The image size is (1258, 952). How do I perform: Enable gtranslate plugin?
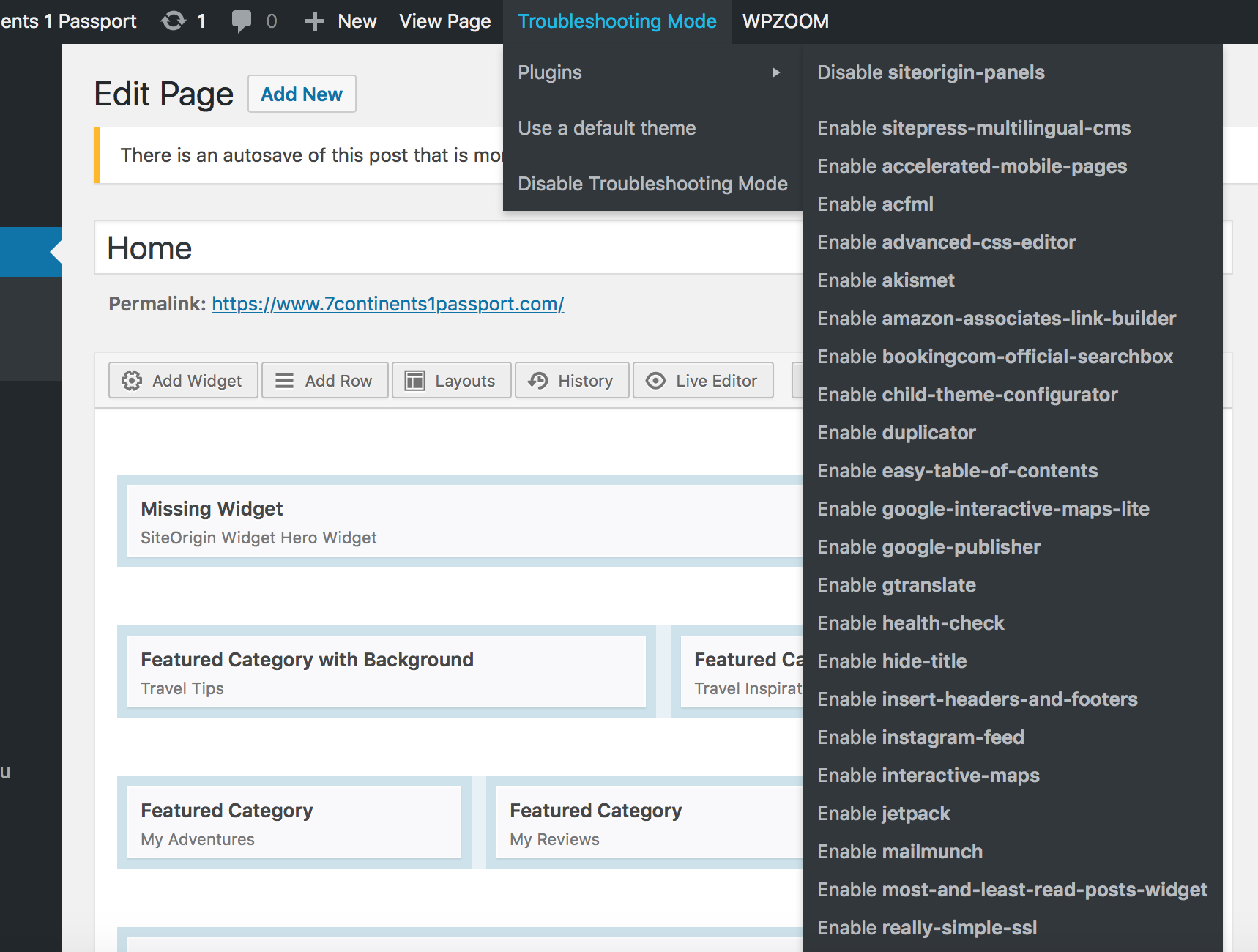(896, 585)
